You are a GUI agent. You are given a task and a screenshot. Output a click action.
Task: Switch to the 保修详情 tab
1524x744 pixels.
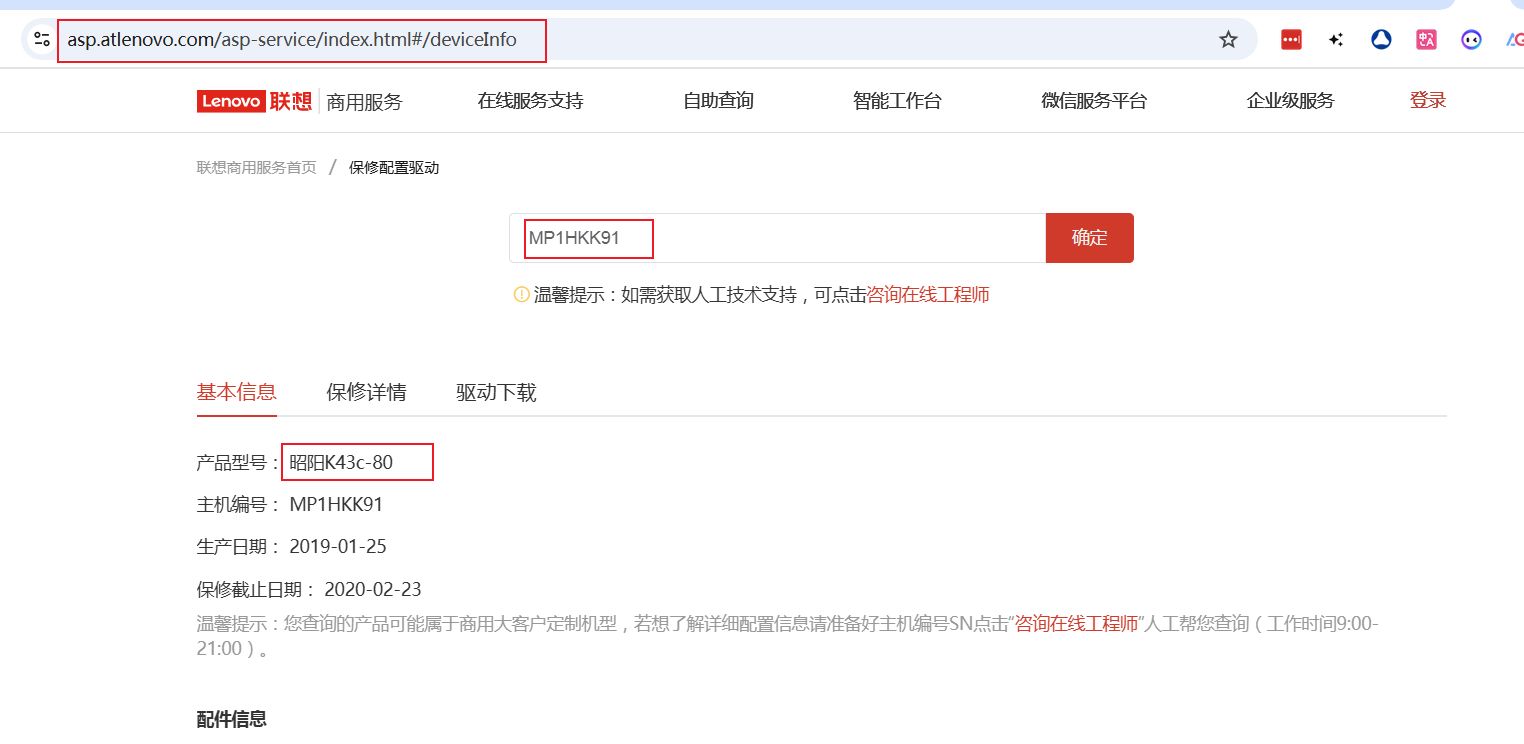pos(366,392)
